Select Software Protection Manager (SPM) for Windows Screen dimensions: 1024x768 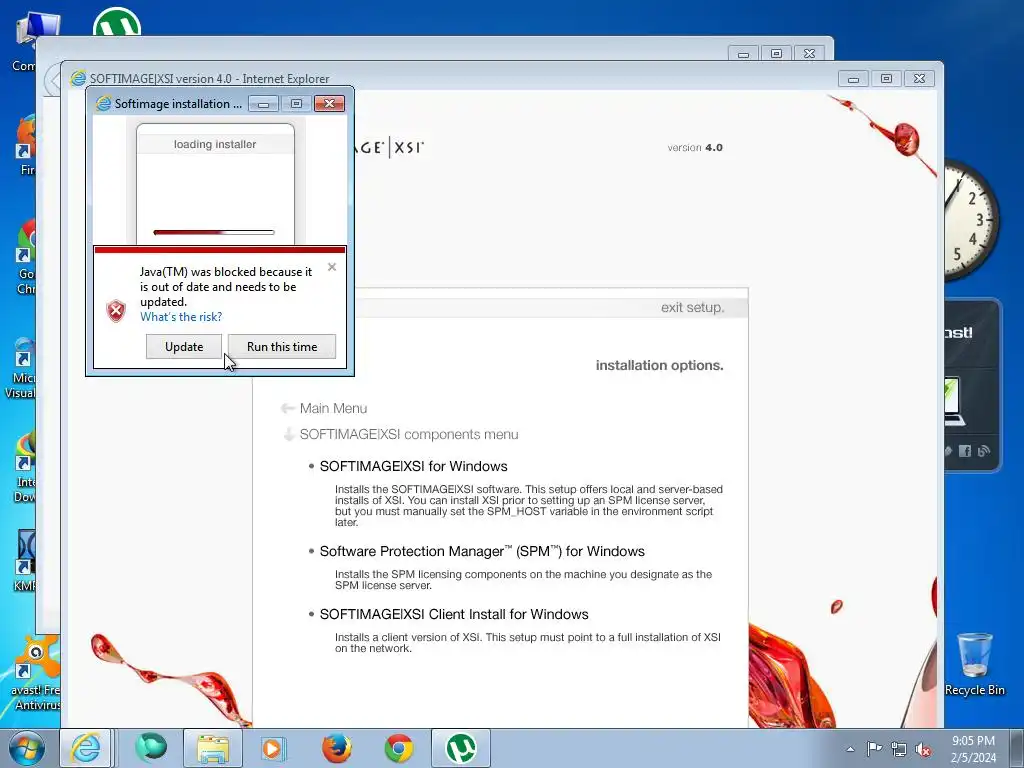point(482,551)
